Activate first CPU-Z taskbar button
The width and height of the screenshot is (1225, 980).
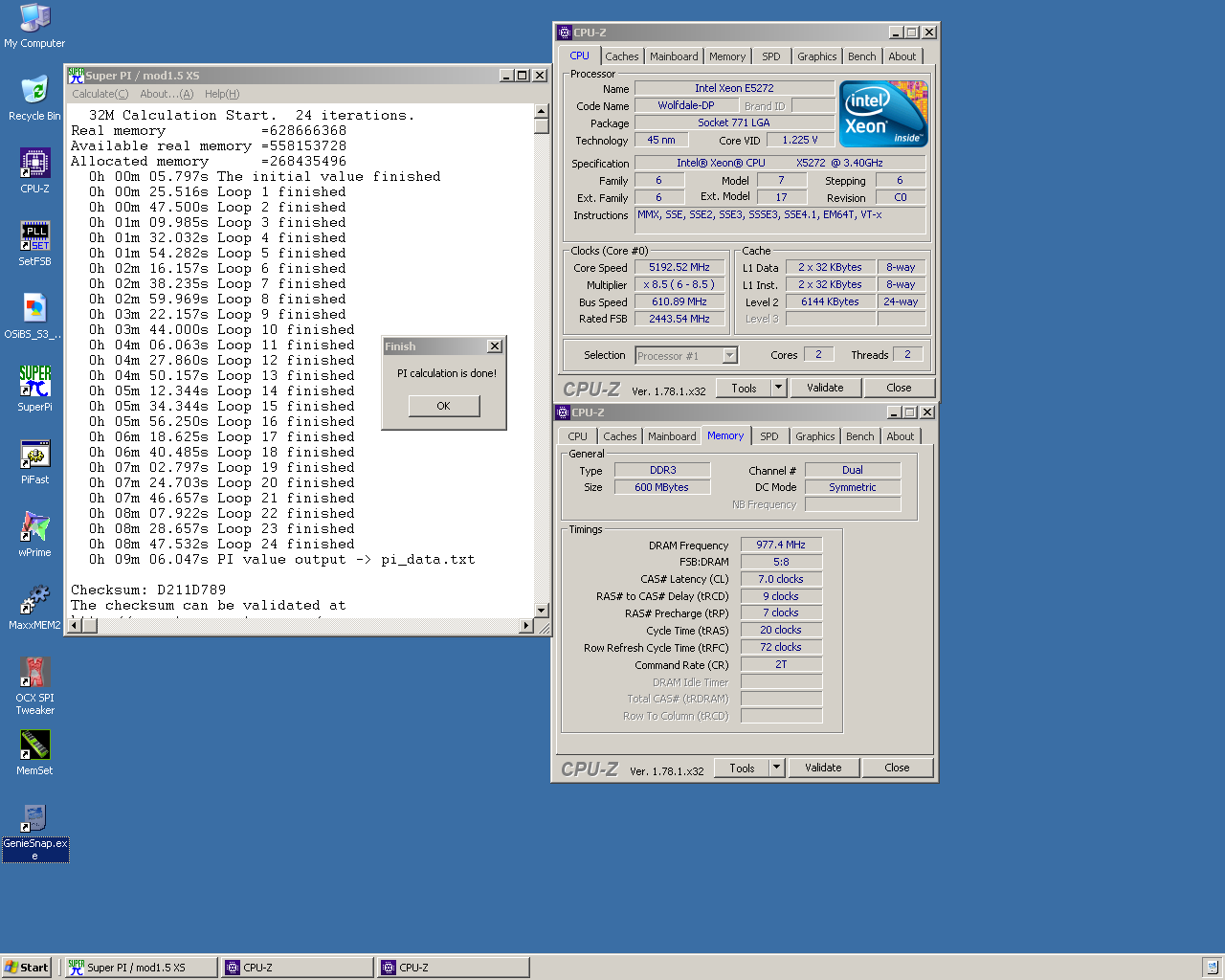tap(297, 968)
